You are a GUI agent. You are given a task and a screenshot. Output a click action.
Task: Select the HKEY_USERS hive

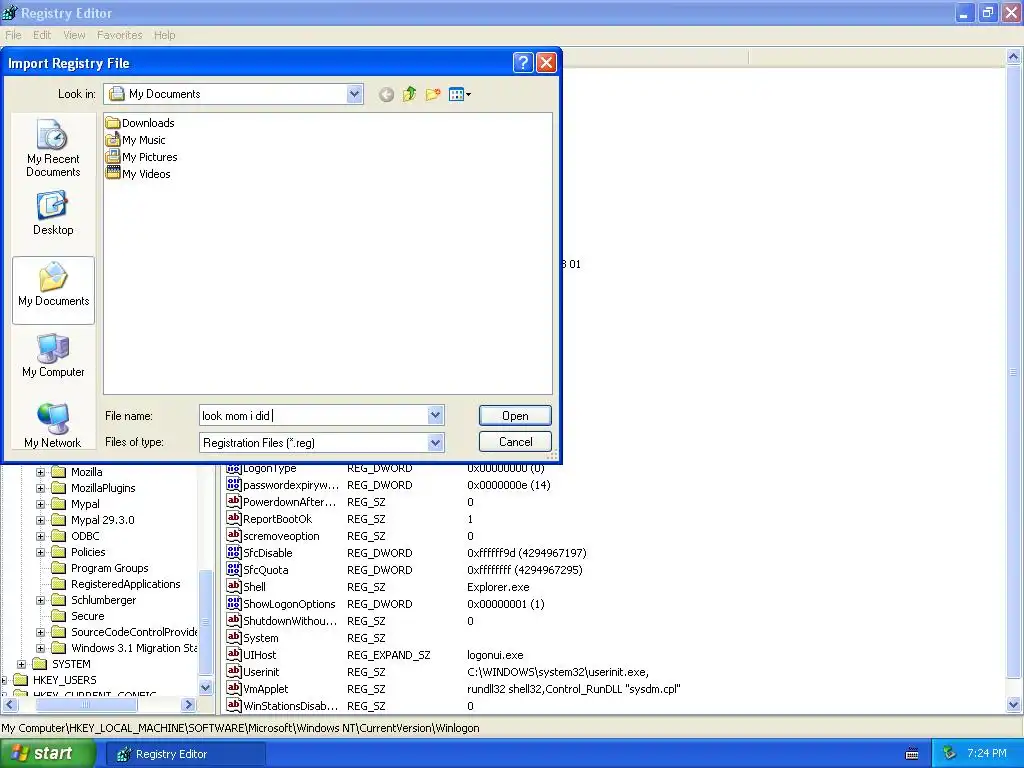point(55,680)
